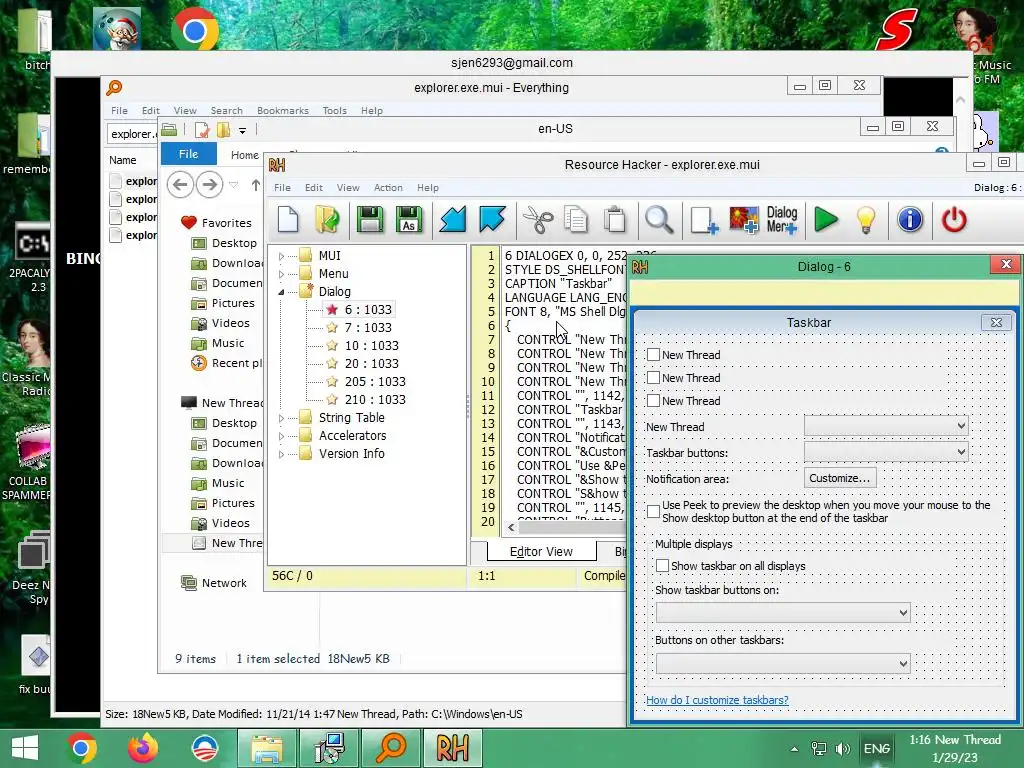
Task: Open the Windows Start button
Action: pyautogui.click(x=25, y=748)
